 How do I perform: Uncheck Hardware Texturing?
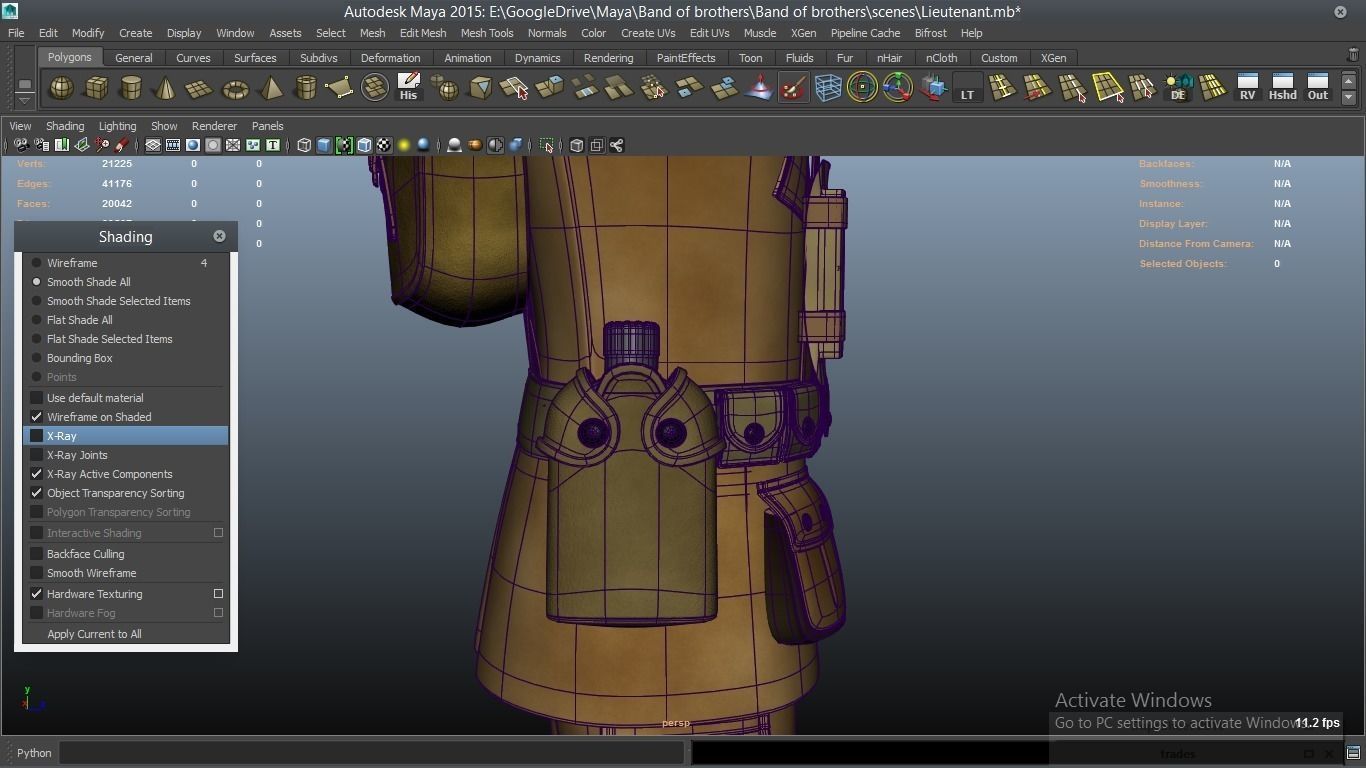click(37, 594)
